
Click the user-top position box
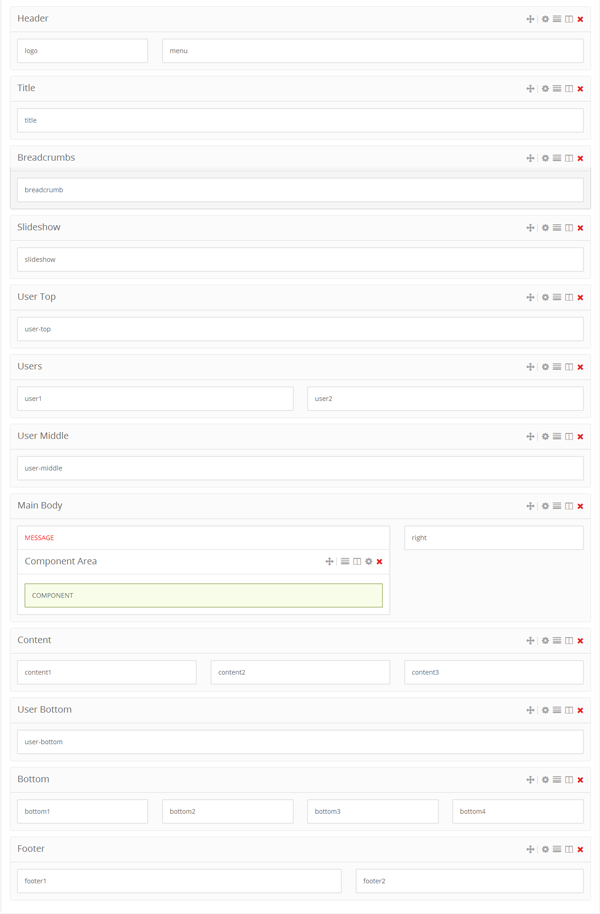[300, 329]
